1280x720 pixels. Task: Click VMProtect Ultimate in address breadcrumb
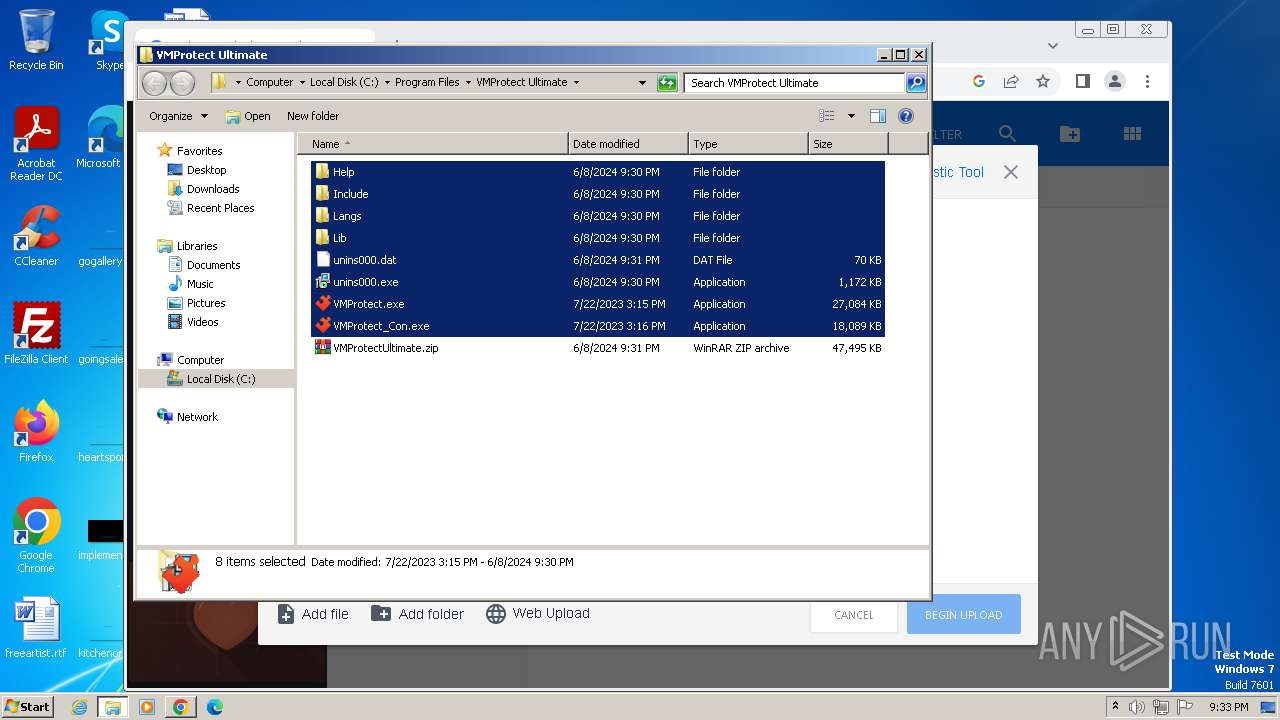(x=521, y=83)
